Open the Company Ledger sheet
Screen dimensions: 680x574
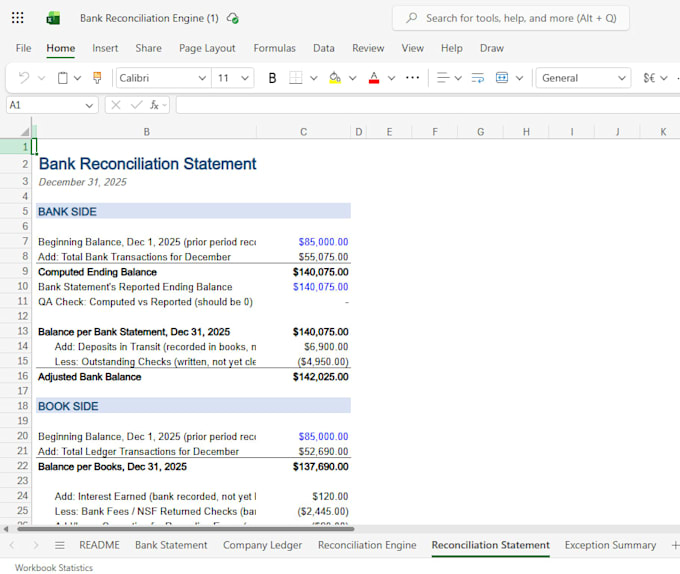coord(262,545)
